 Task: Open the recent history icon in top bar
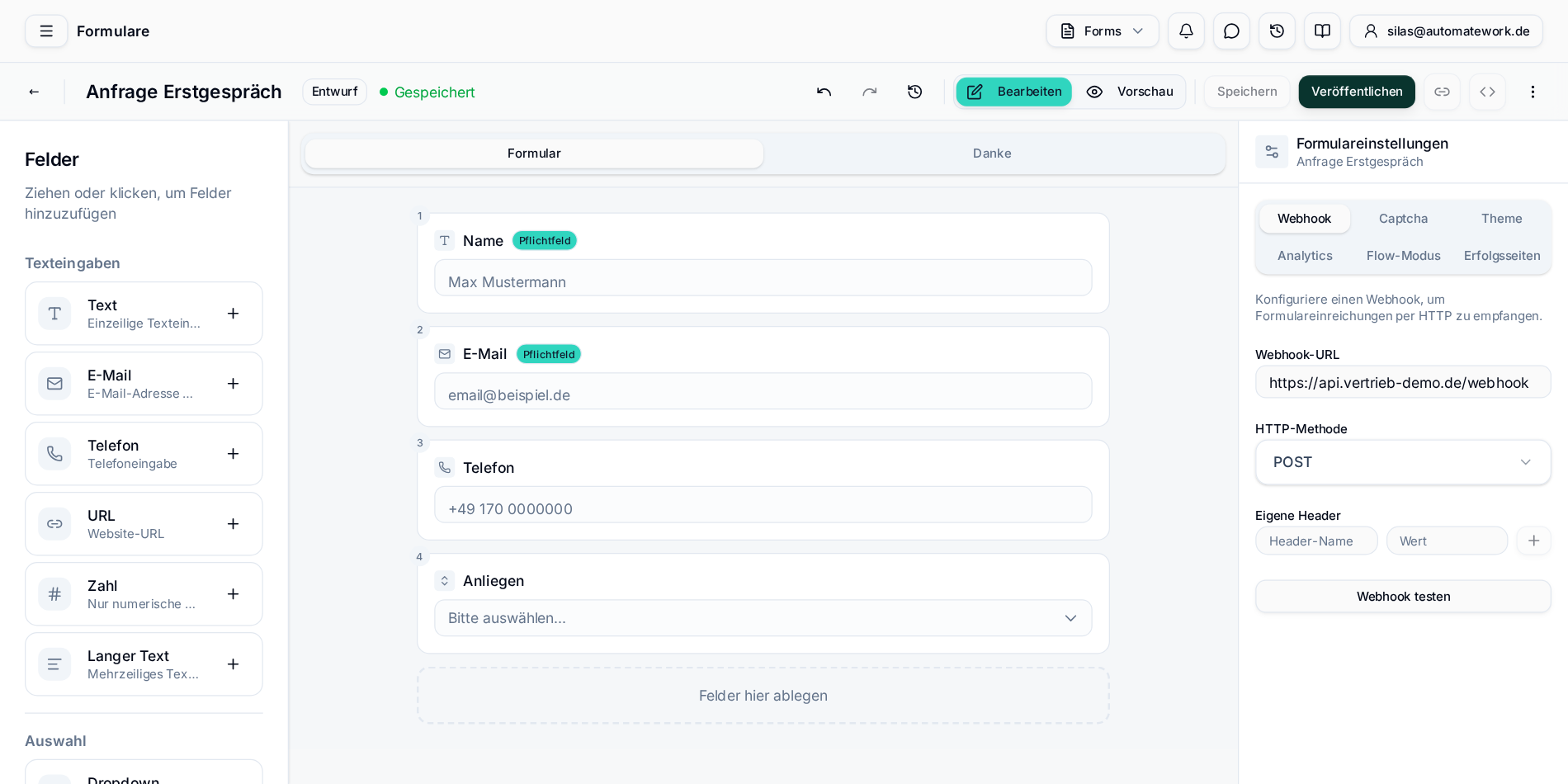coord(1277,31)
